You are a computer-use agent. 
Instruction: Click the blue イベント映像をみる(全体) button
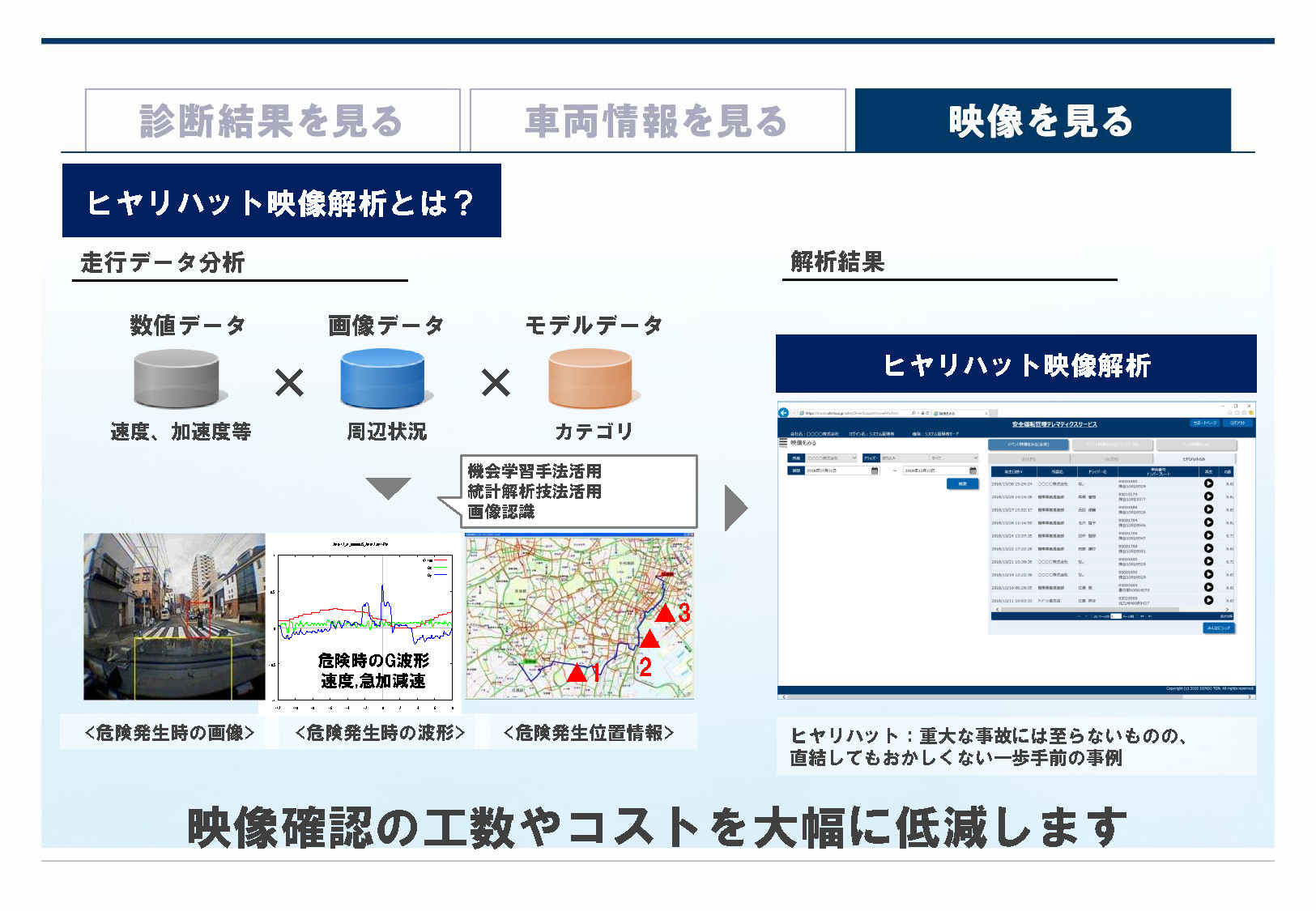tap(1028, 445)
